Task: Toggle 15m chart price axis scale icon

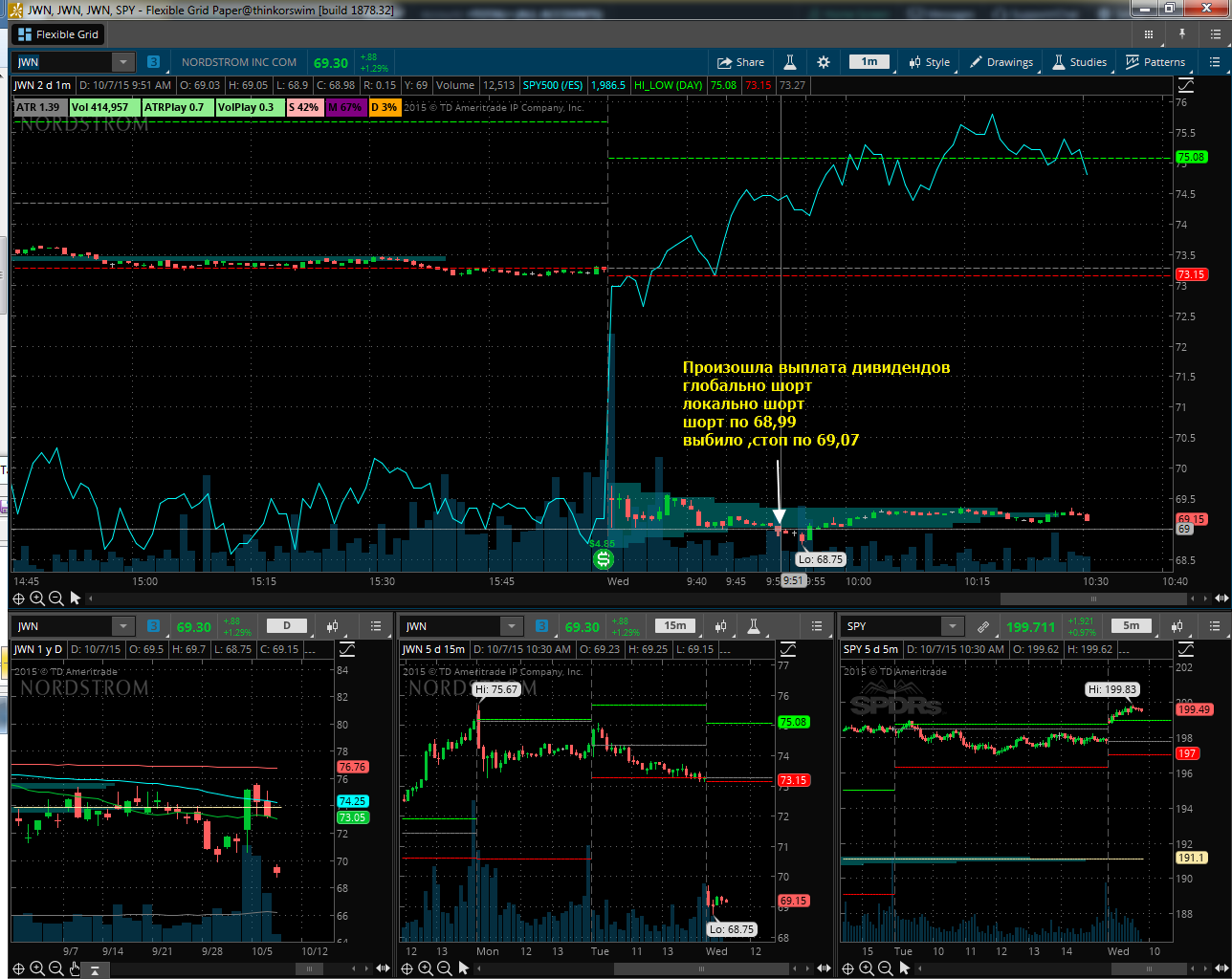Action: (x=787, y=649)
